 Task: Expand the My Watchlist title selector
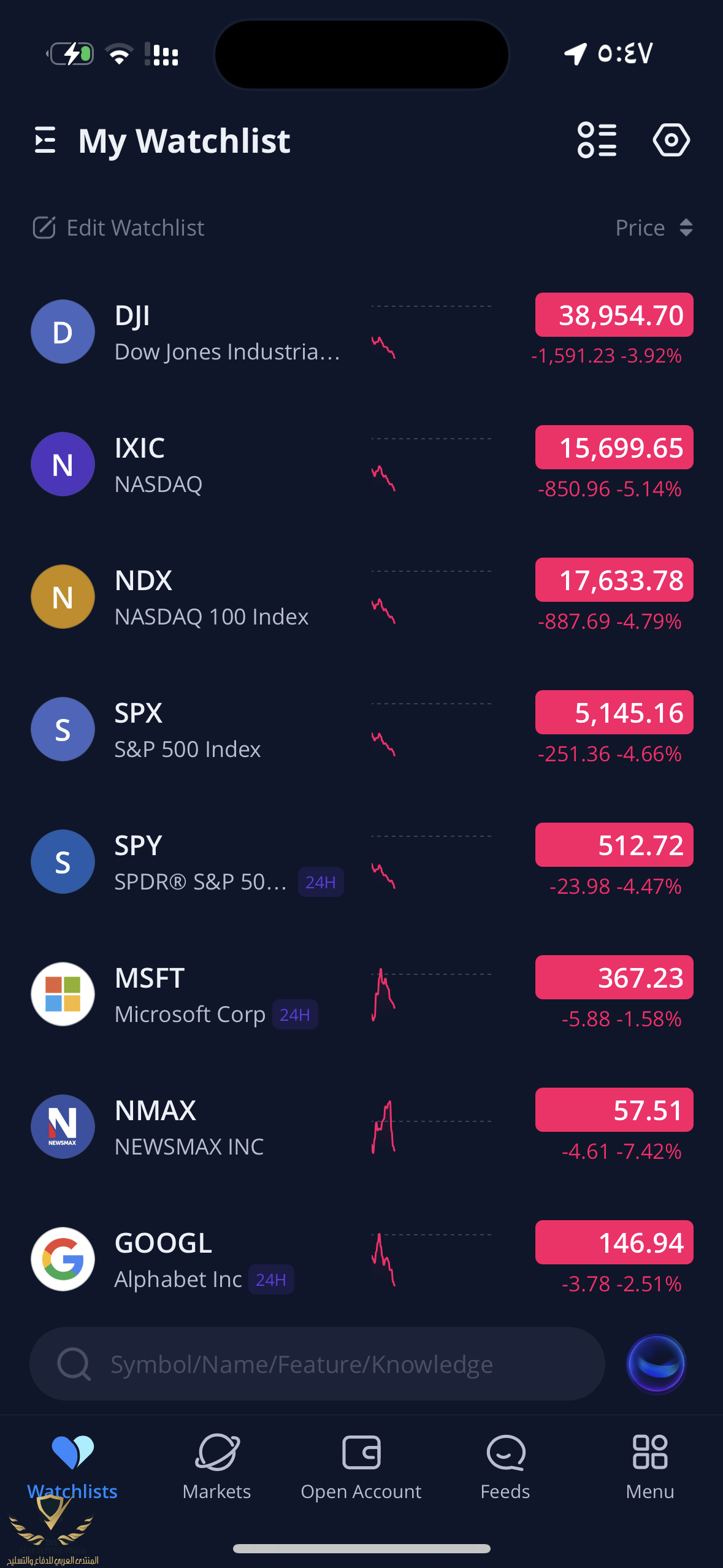[x=184, y=140]
